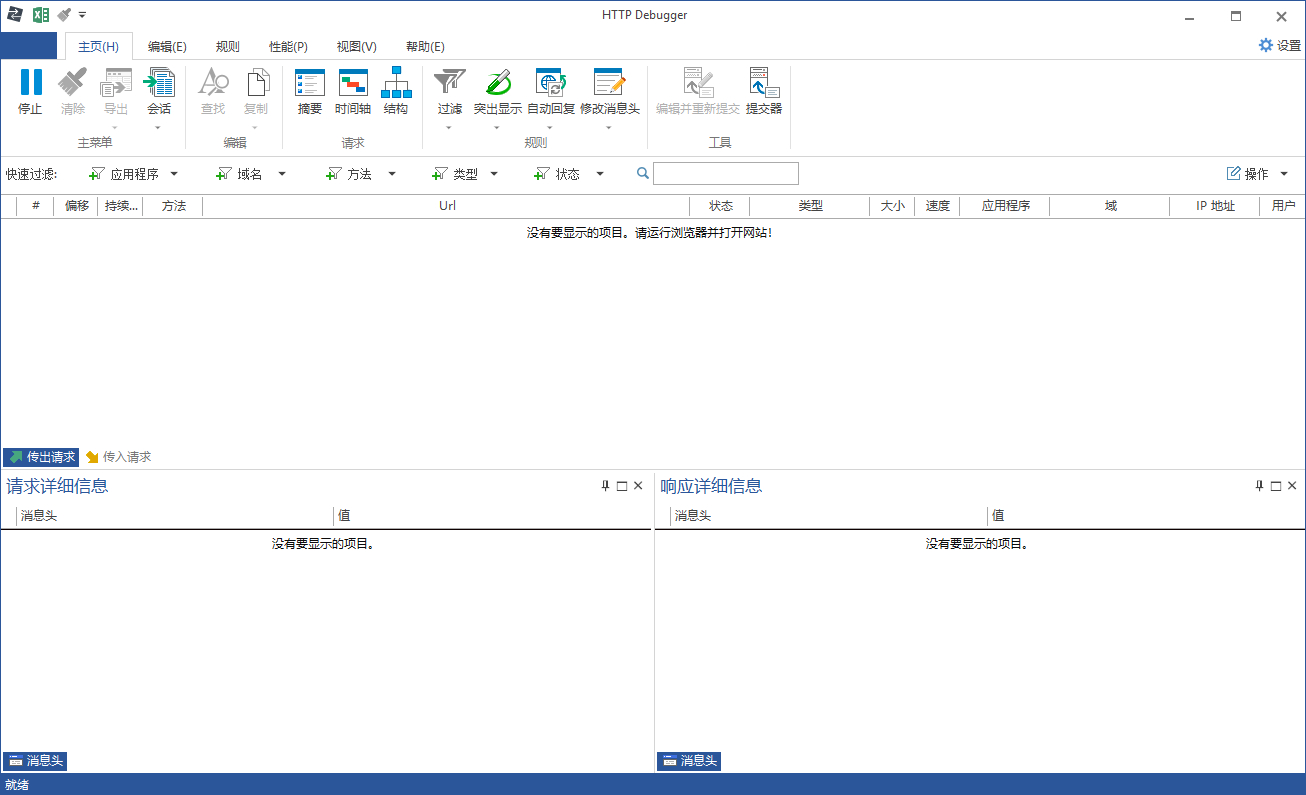Click the 修改消息头 modify header icon
The height and width of the screenshot is (795, 1306).
(x=609, y=82)
